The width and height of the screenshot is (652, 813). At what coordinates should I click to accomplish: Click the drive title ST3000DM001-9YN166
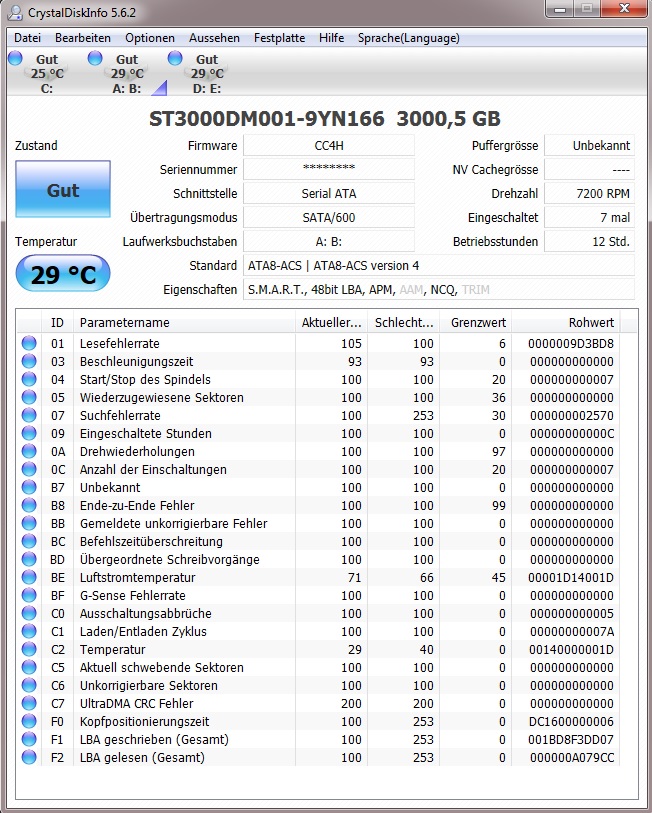(267, 119)
